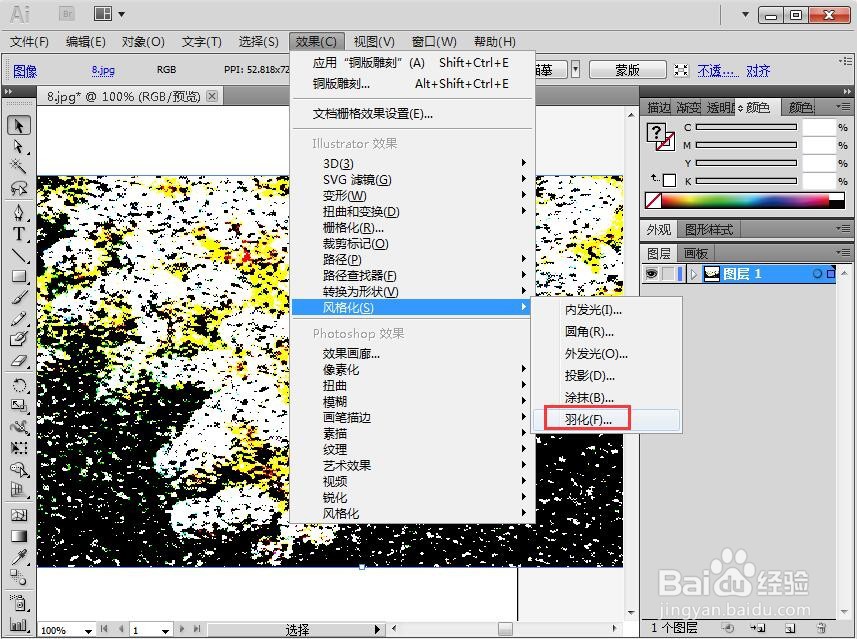Open the zoom percentage dropdown
857x639 pixels.
[x=87, y=631]
